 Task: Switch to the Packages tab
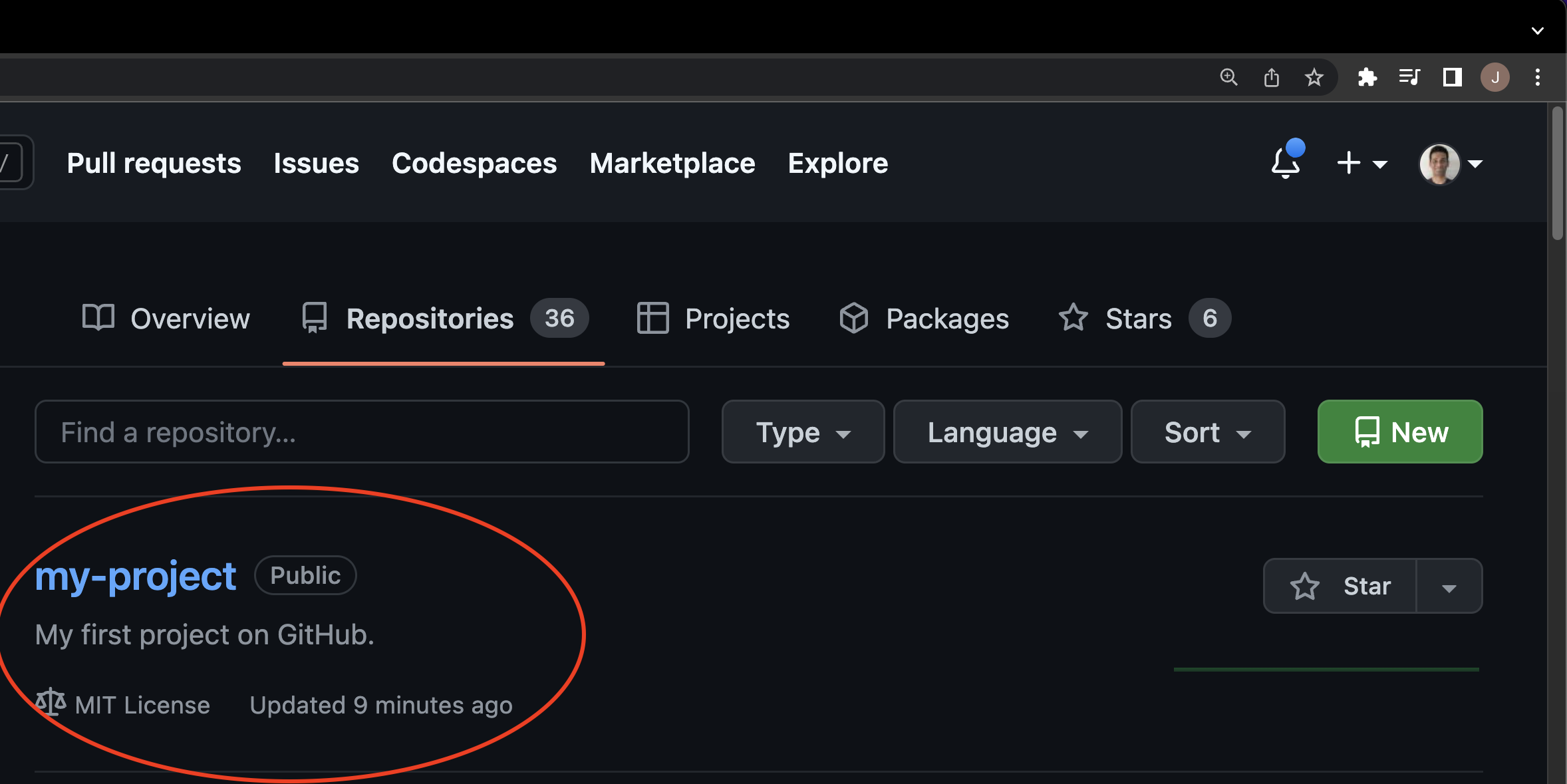[924, 319]
